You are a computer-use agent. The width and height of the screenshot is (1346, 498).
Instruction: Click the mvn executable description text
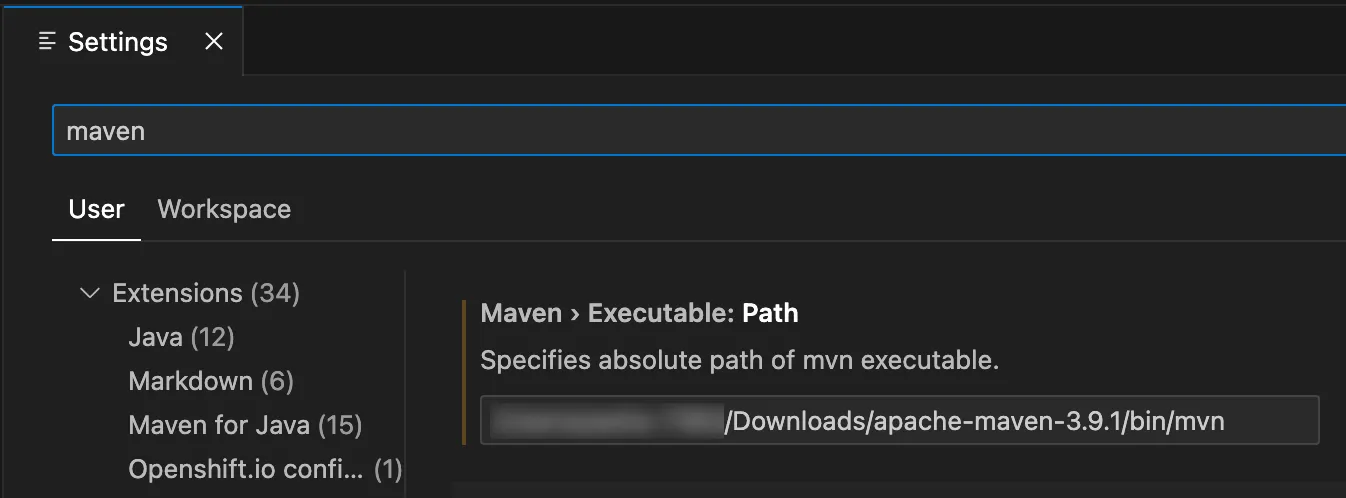coord(740,360)
